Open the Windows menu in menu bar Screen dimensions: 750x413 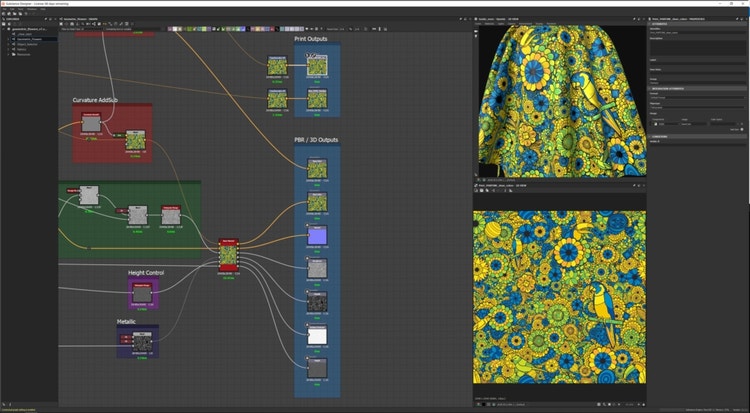29,8
